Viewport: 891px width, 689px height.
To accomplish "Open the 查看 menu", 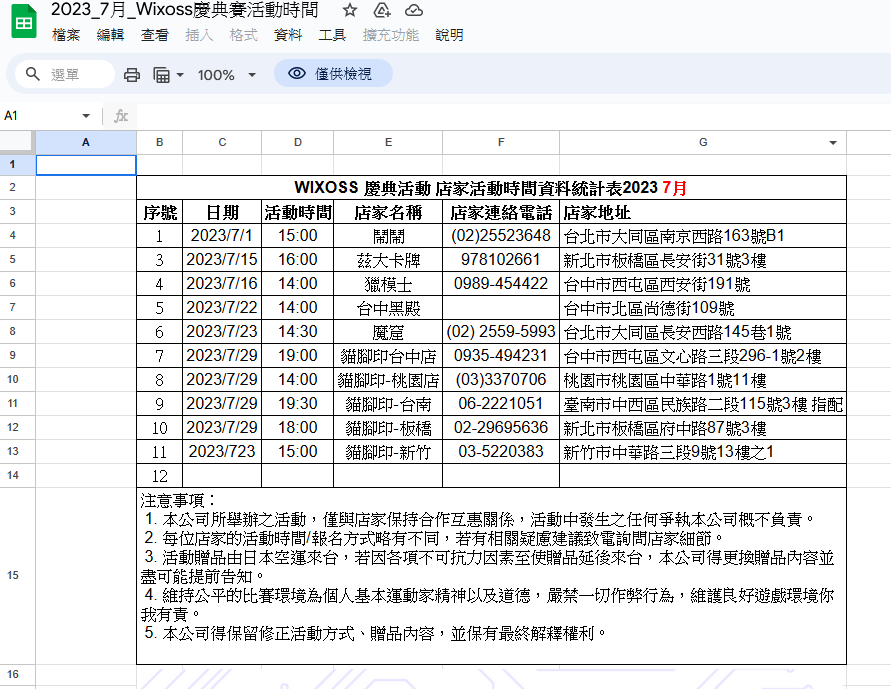I will pyautogui.click(x=155, y=35).
